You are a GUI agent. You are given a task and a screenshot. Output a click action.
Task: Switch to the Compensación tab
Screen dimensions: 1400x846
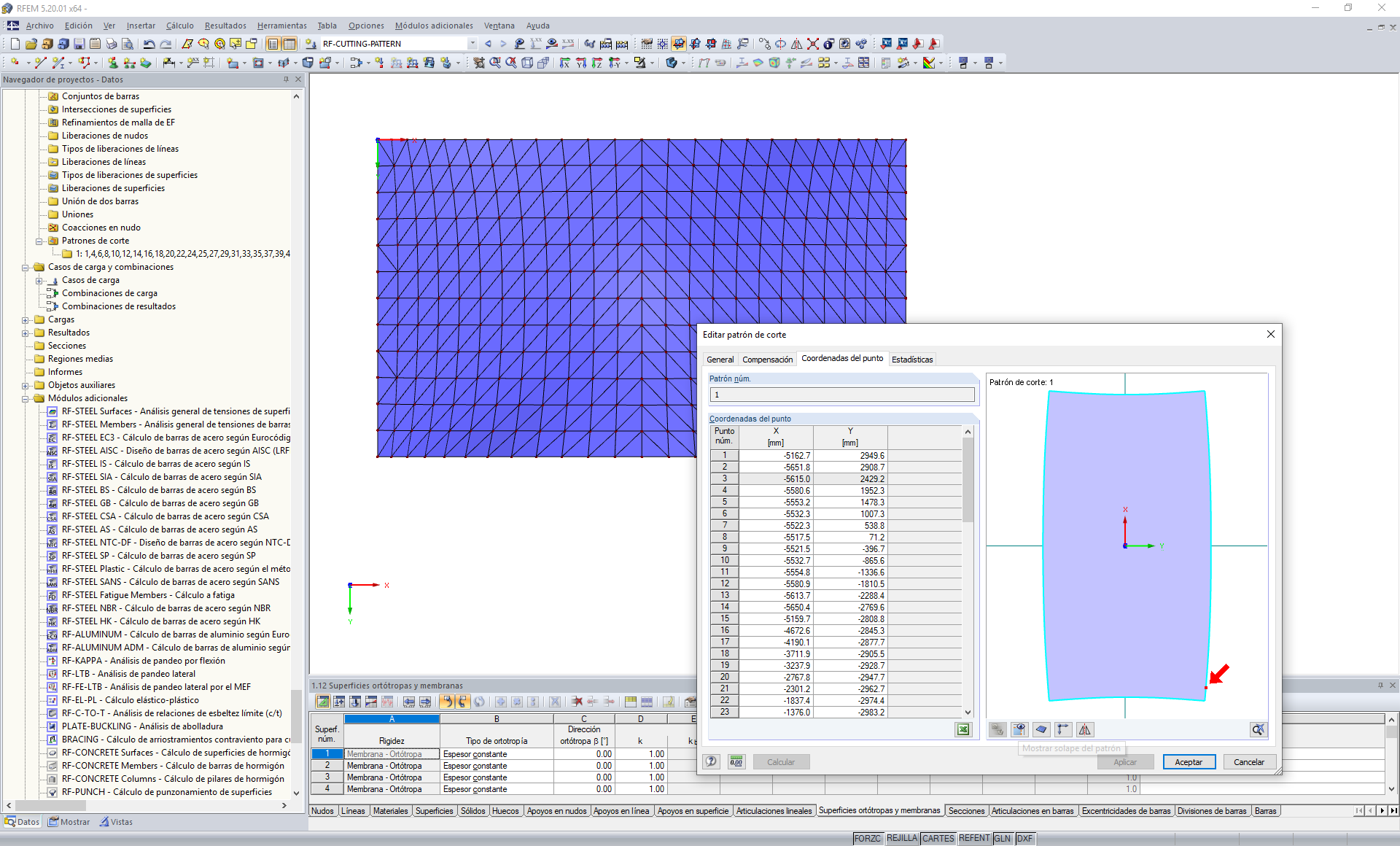(x=767, y=359)
